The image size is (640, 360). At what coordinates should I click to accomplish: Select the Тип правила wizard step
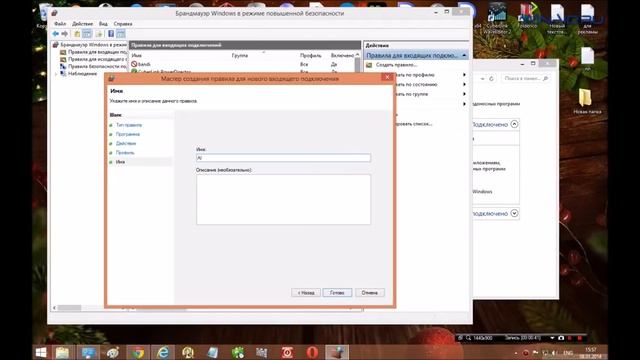point(129,125)
